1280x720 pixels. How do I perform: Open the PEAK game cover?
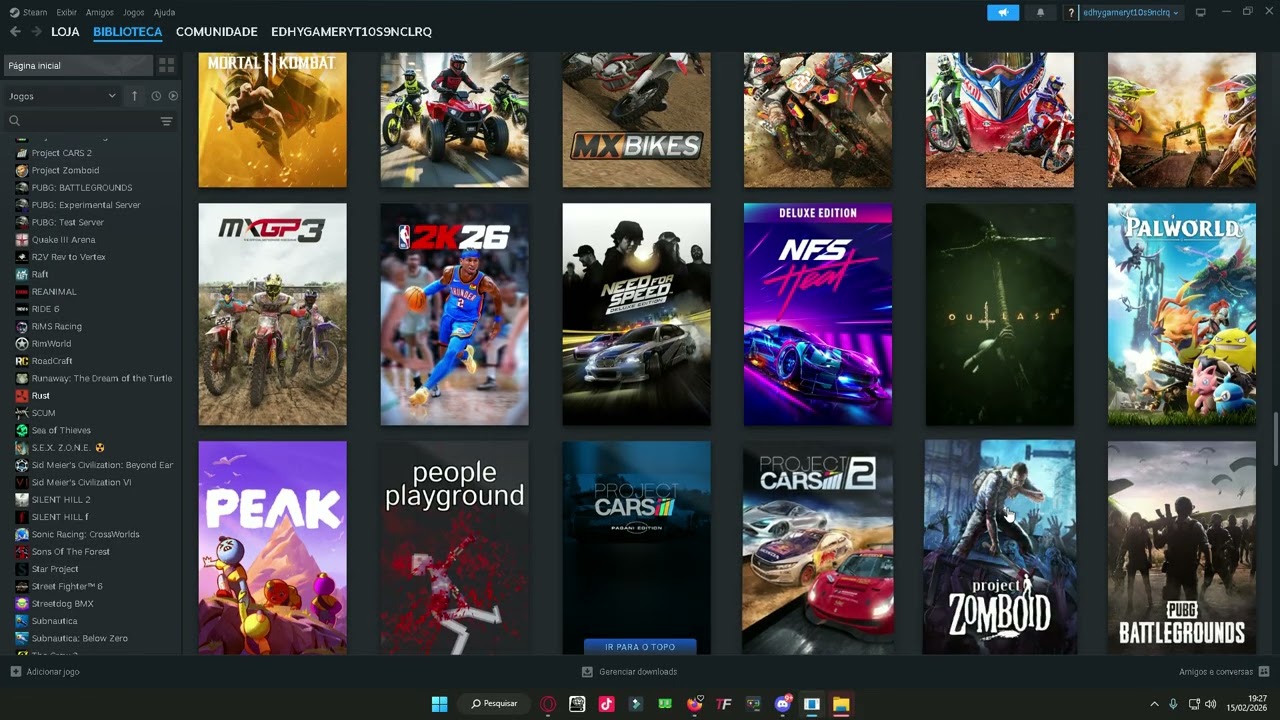272,548
